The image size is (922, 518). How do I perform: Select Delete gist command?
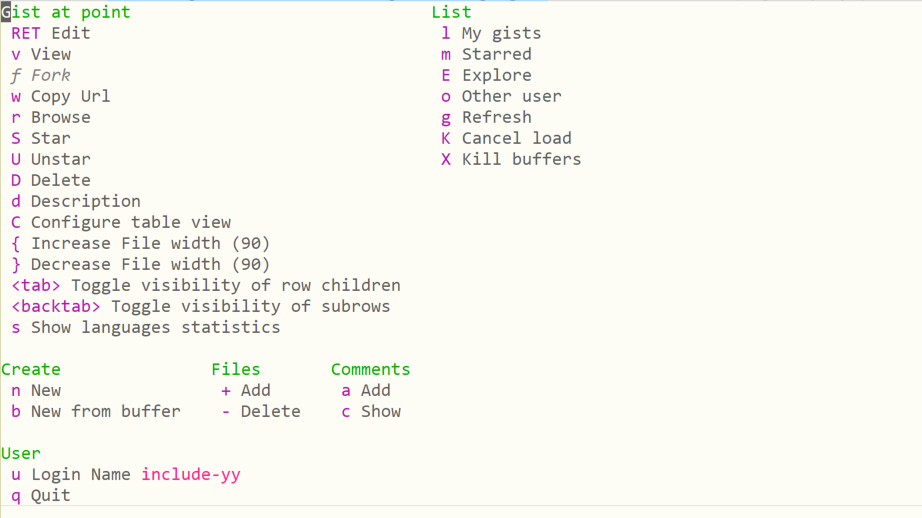[x=60, y=180]
